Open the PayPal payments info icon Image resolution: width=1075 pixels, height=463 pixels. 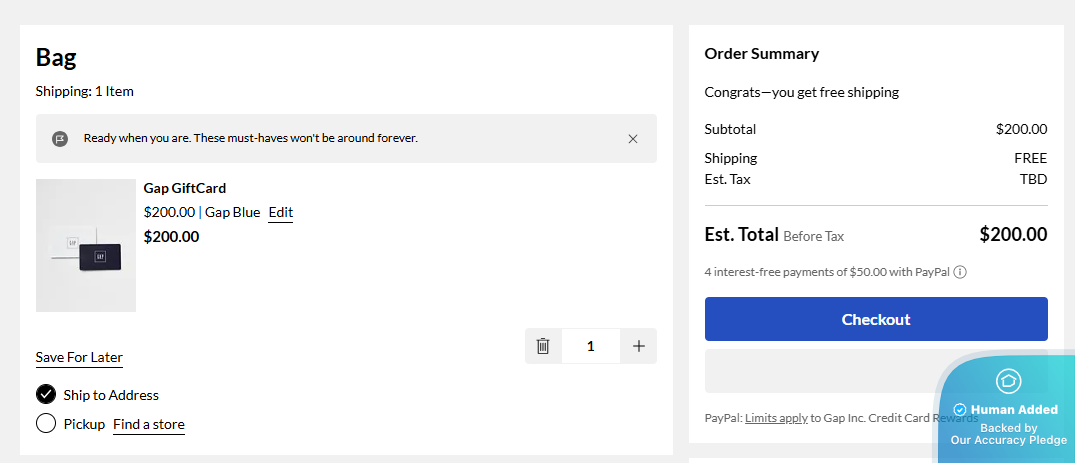[x=960, y=272]
